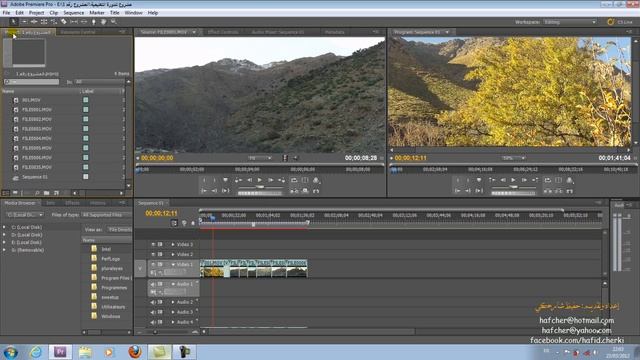The image size is (640, 360).
Task: Mute Audio 2 track output speaker
Action: pos(153,302)
